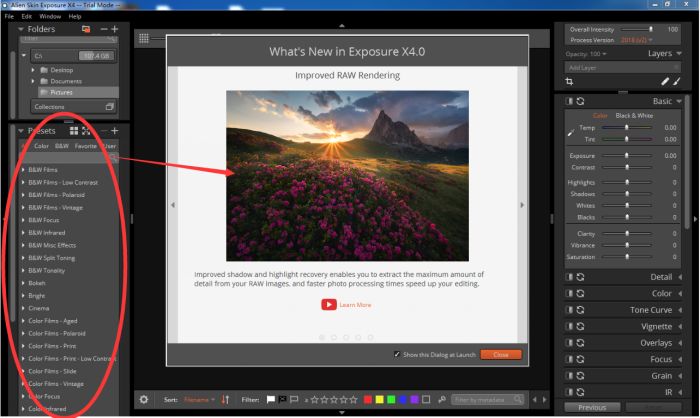Image resolution: width=700 pixels, height=418 pixels.
Task: Expand the B&W Films preset group
Action: (23, 170)
